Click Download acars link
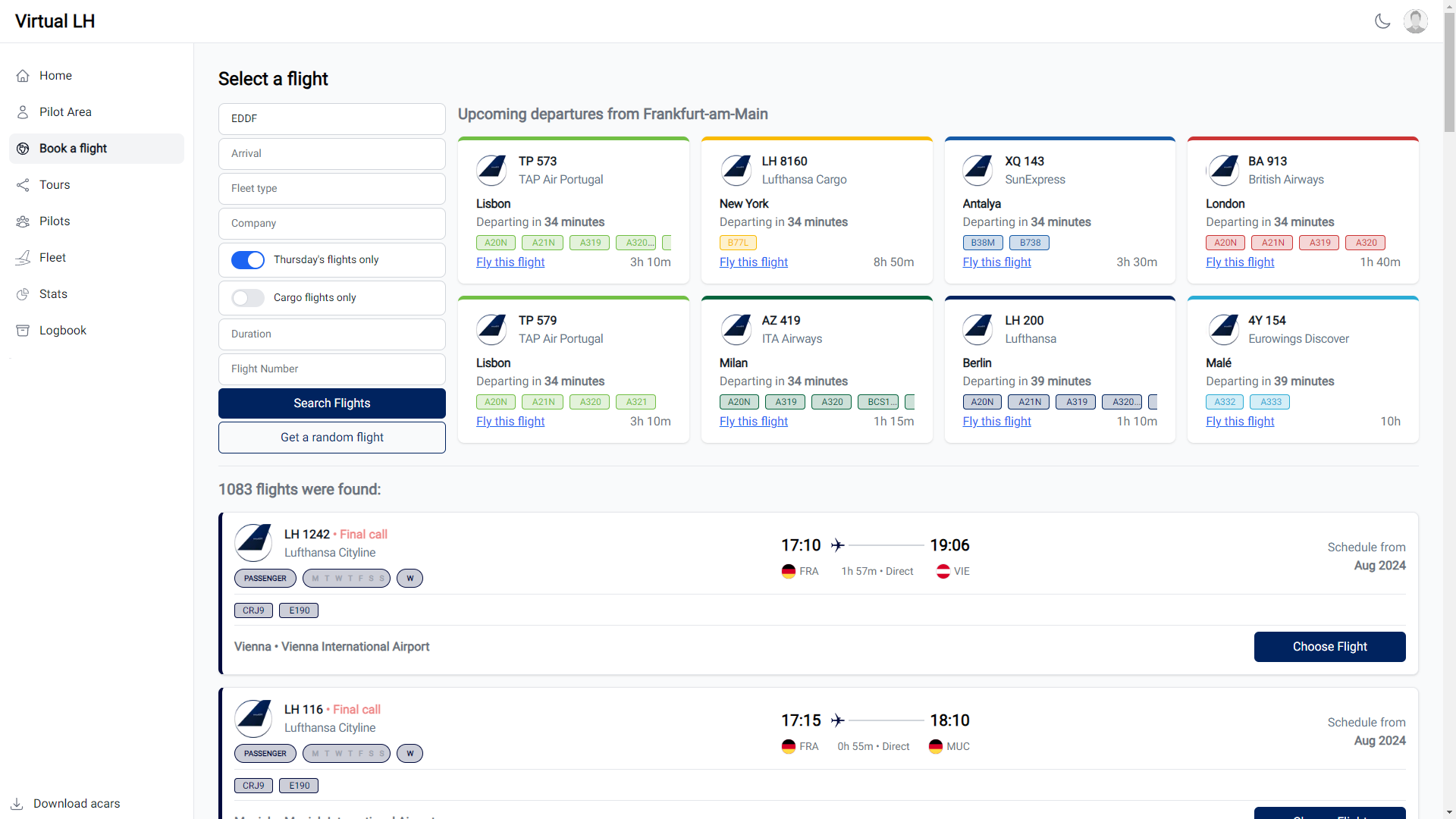 77,804
